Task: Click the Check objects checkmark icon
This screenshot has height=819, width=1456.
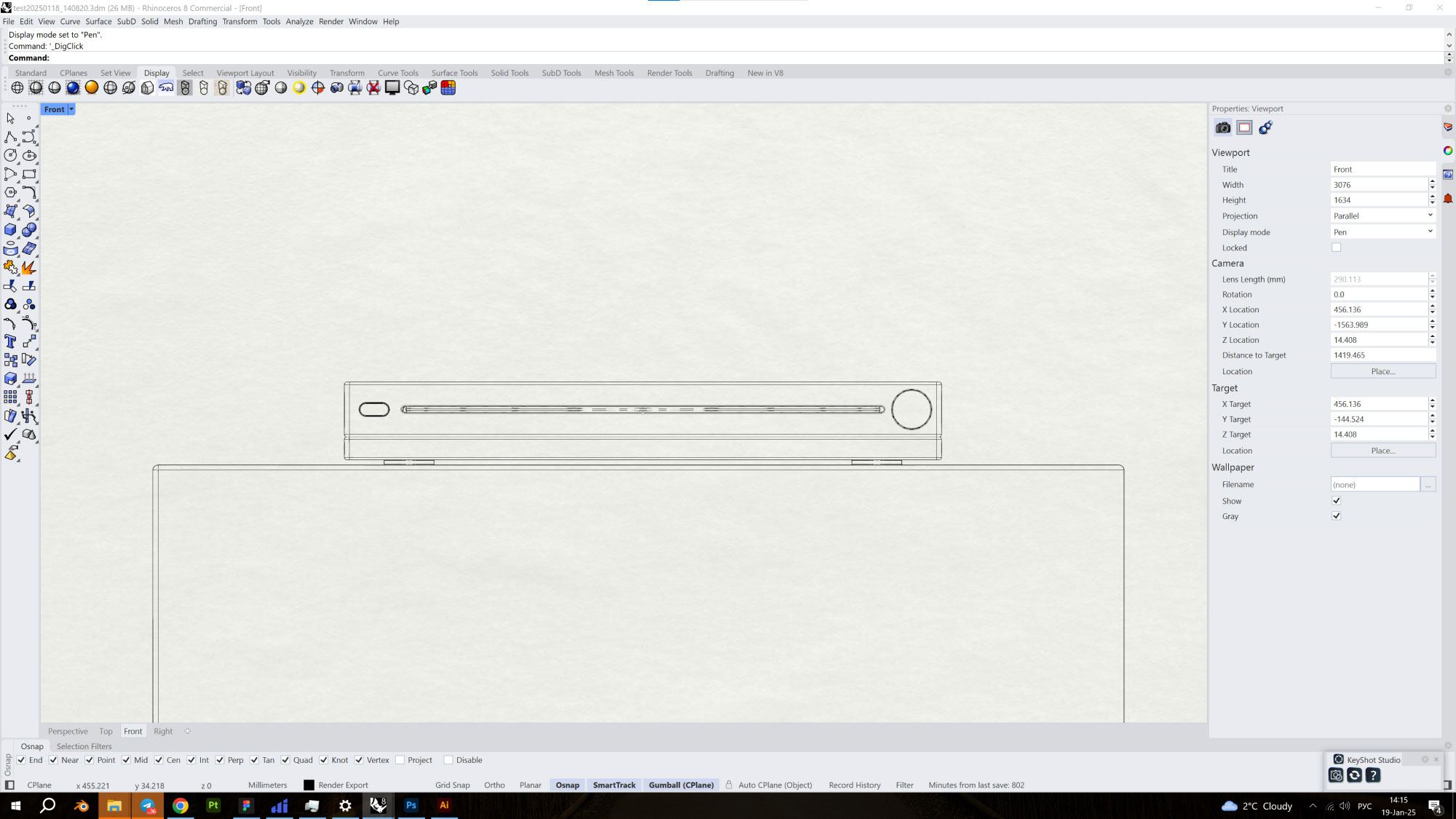Action: click(10, 435)
